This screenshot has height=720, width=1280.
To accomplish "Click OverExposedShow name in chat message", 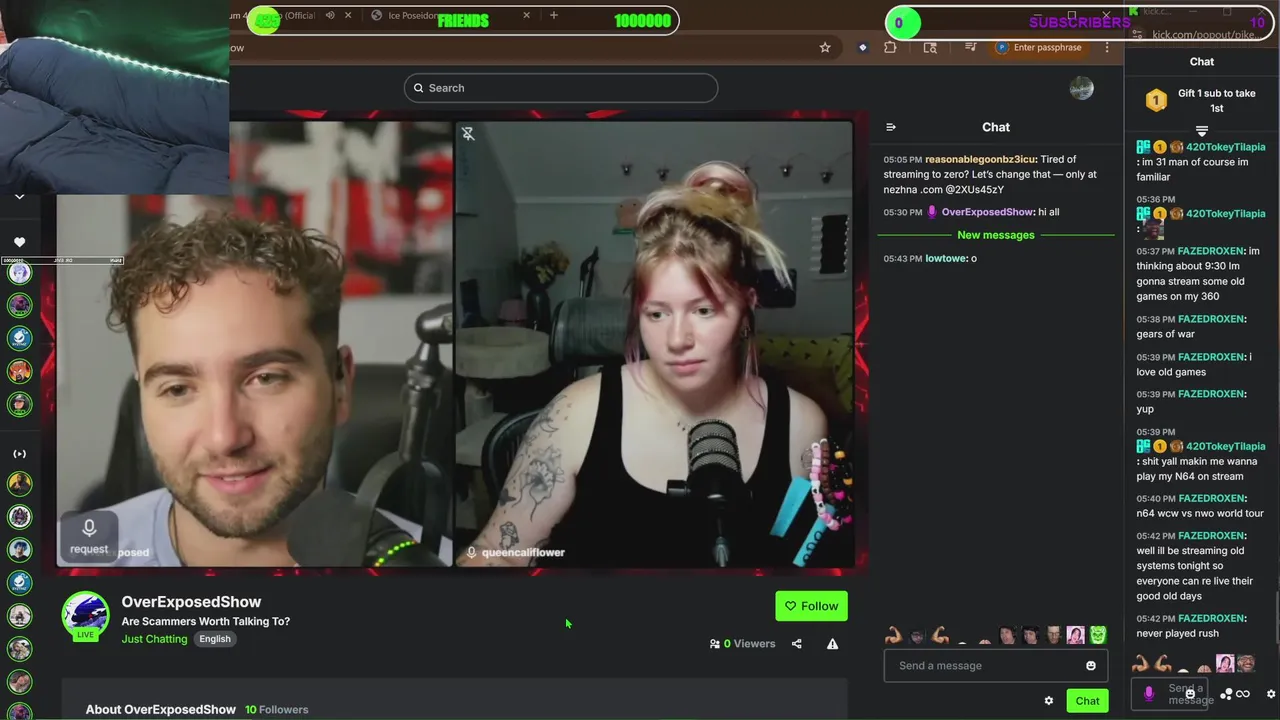I will point(987,212).
